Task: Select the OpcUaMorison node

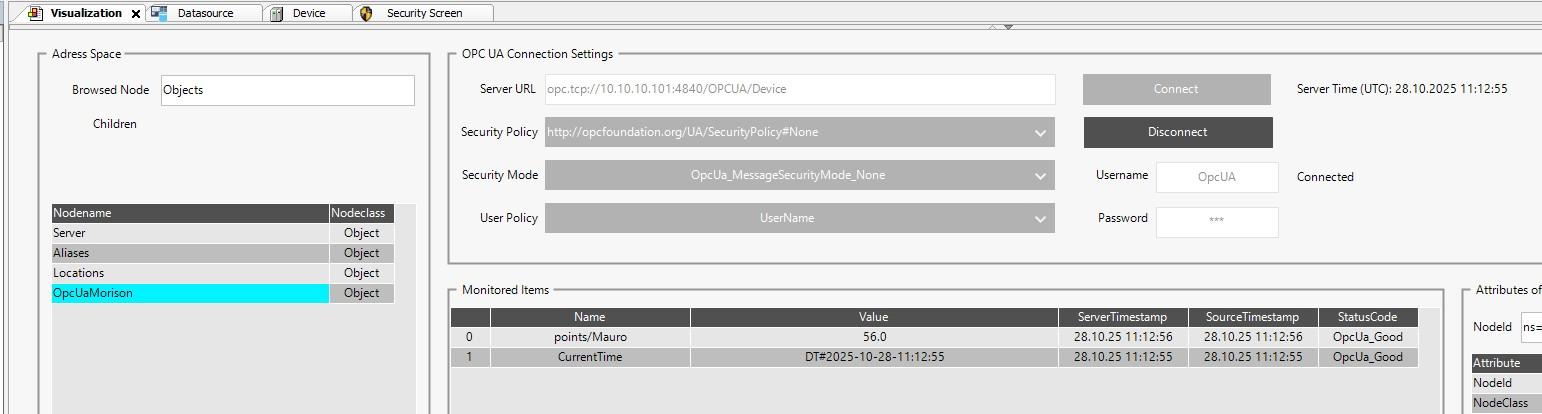Action: pyautogui.click(x=190, y=293)
